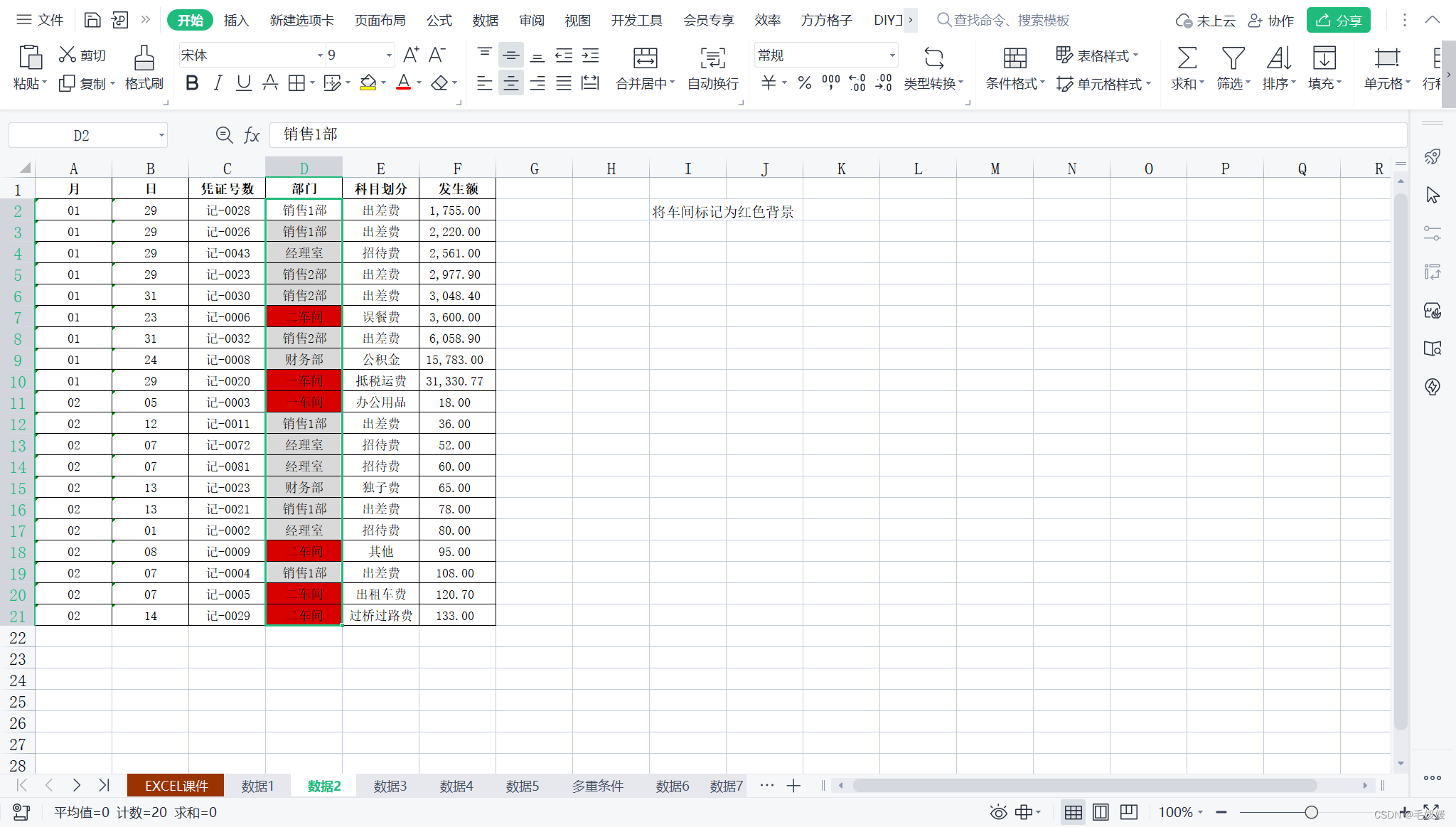Click the Format Painter (格式刷) icon
This screenshot has width=1456, height=827.
[144, 58]
